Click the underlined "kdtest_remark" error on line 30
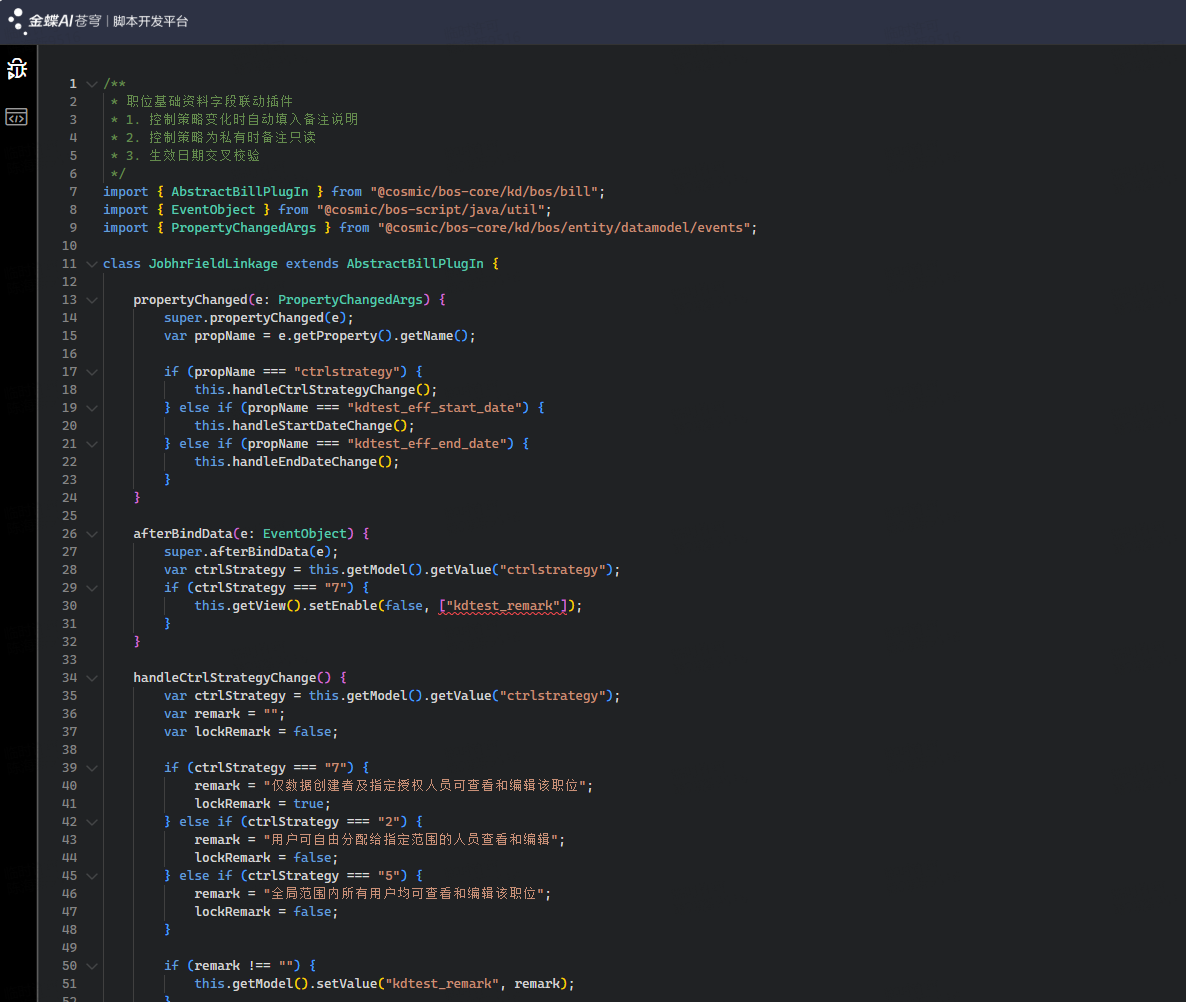The width and height of the screenshot is (1186, 1002). coord(503,606)
